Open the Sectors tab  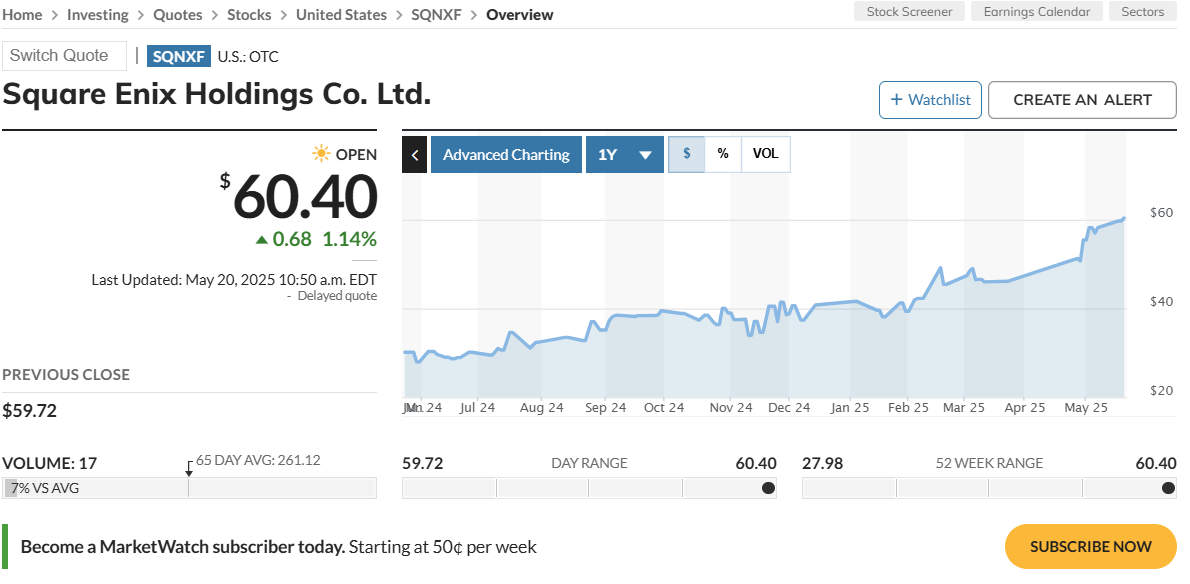point(1143,11)
